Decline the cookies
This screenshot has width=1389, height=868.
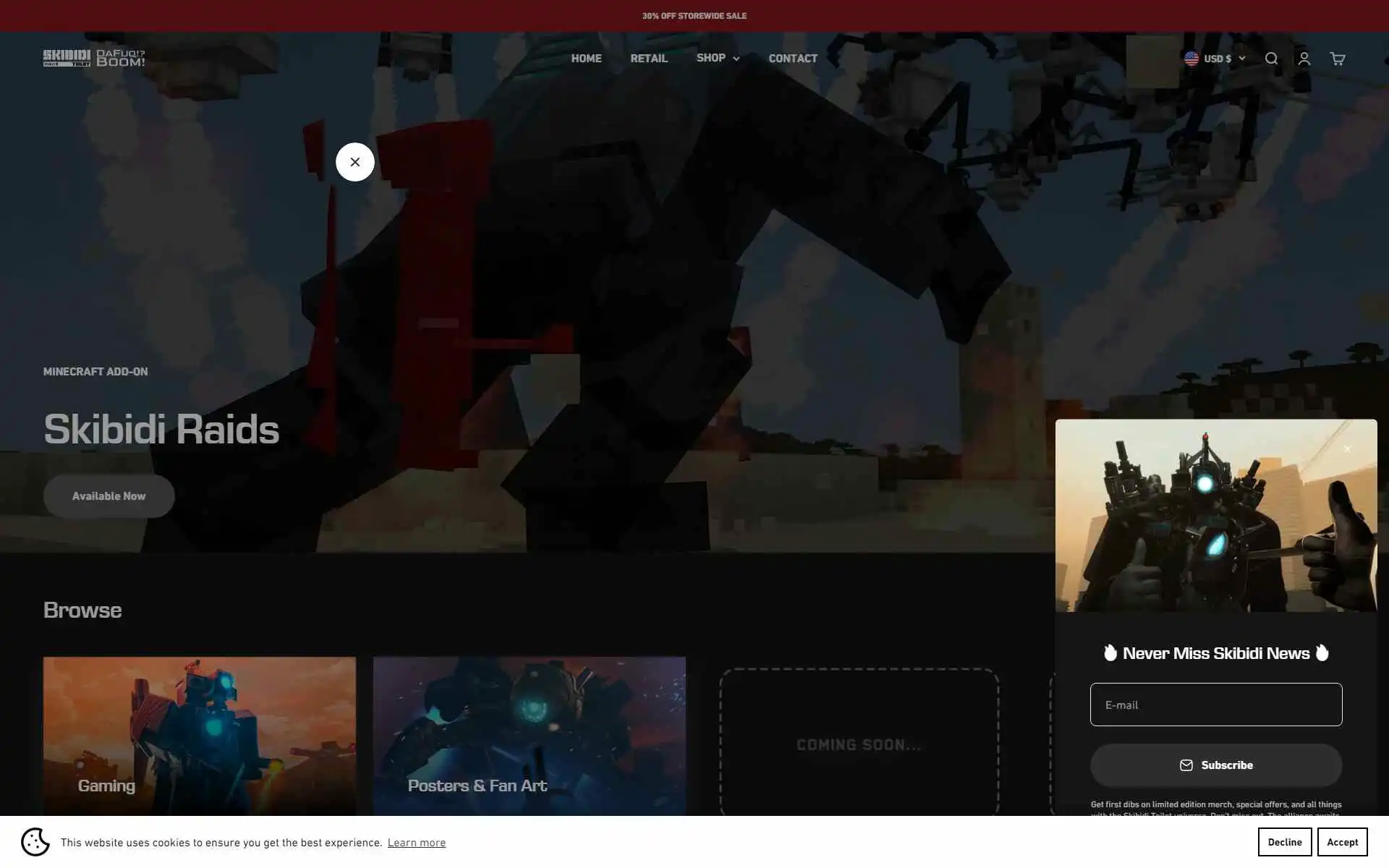coord(1284,842)
